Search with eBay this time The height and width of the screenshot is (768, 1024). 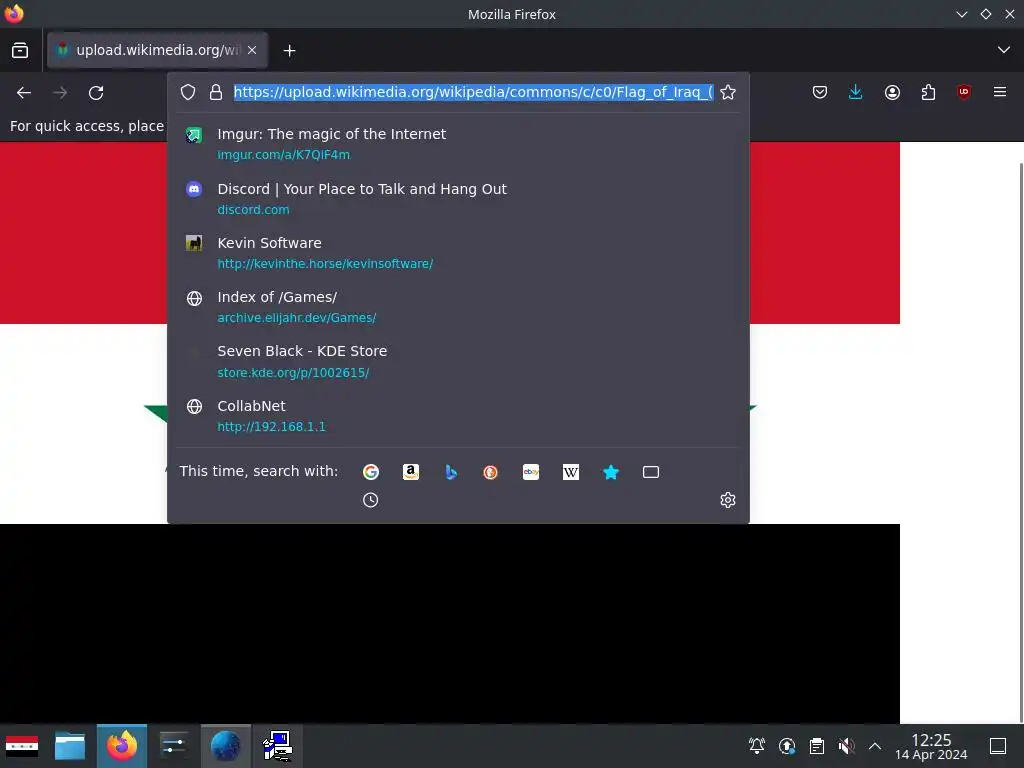tap(531, 472)
